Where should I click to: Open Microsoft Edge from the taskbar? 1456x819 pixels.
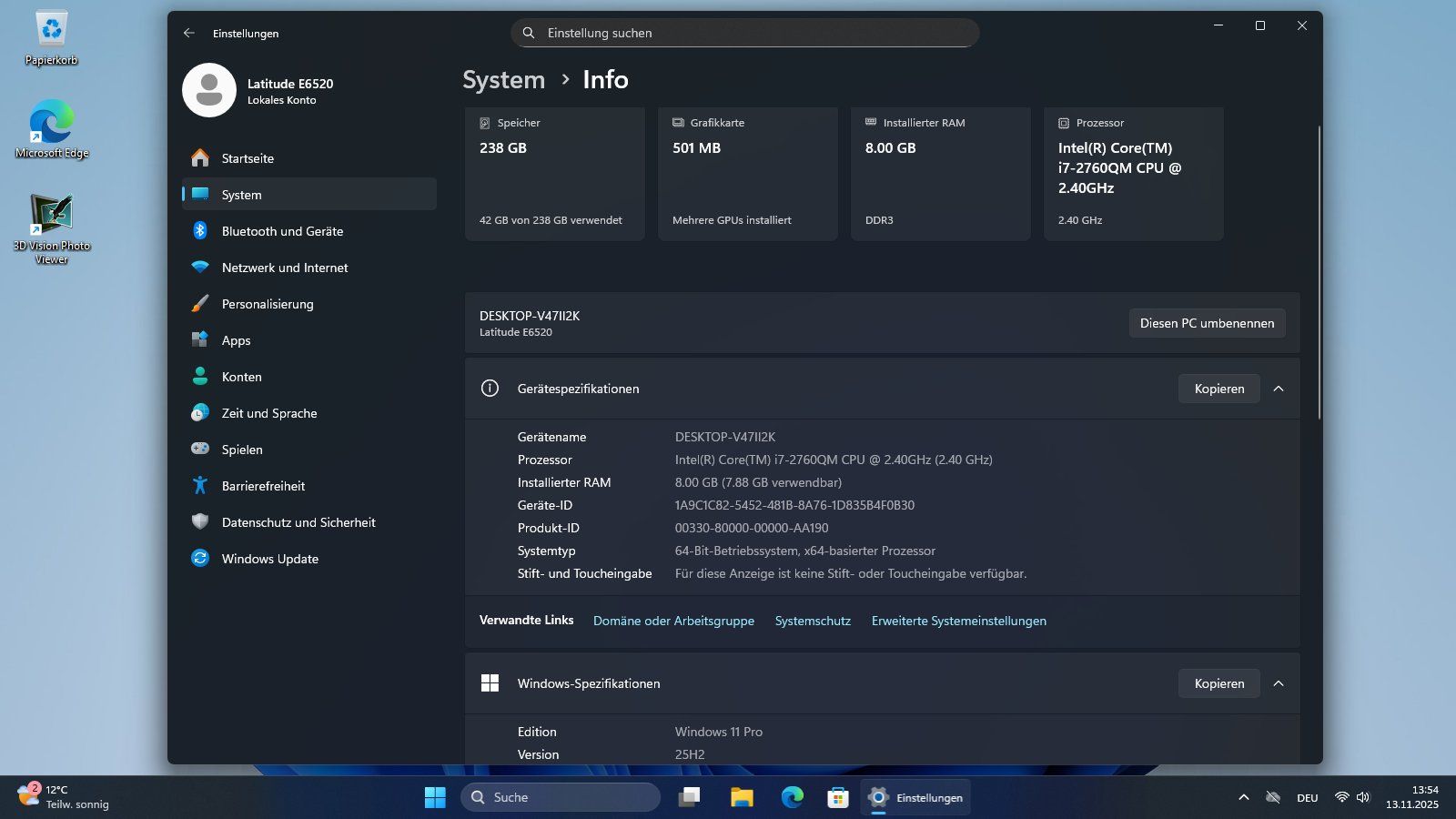(793, 797)
